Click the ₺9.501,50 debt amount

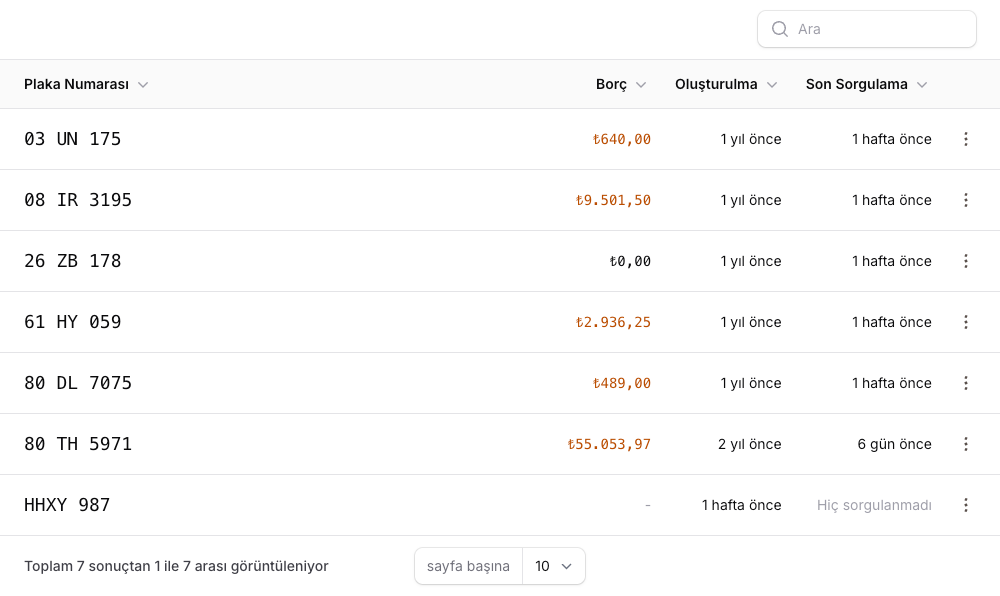[x=613, y=200]
